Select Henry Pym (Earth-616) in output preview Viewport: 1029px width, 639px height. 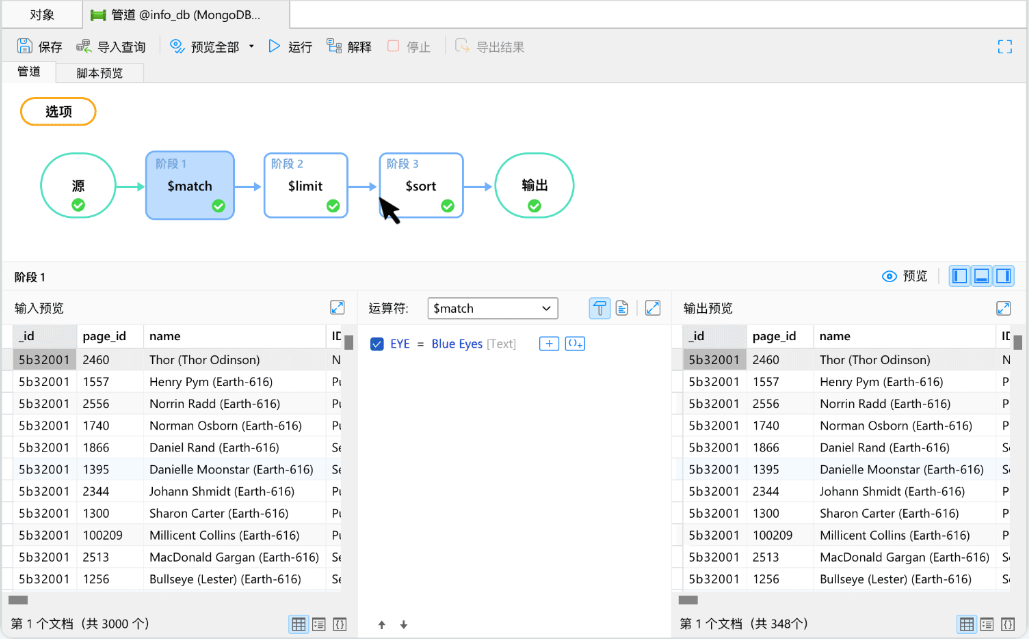point(881,382)
